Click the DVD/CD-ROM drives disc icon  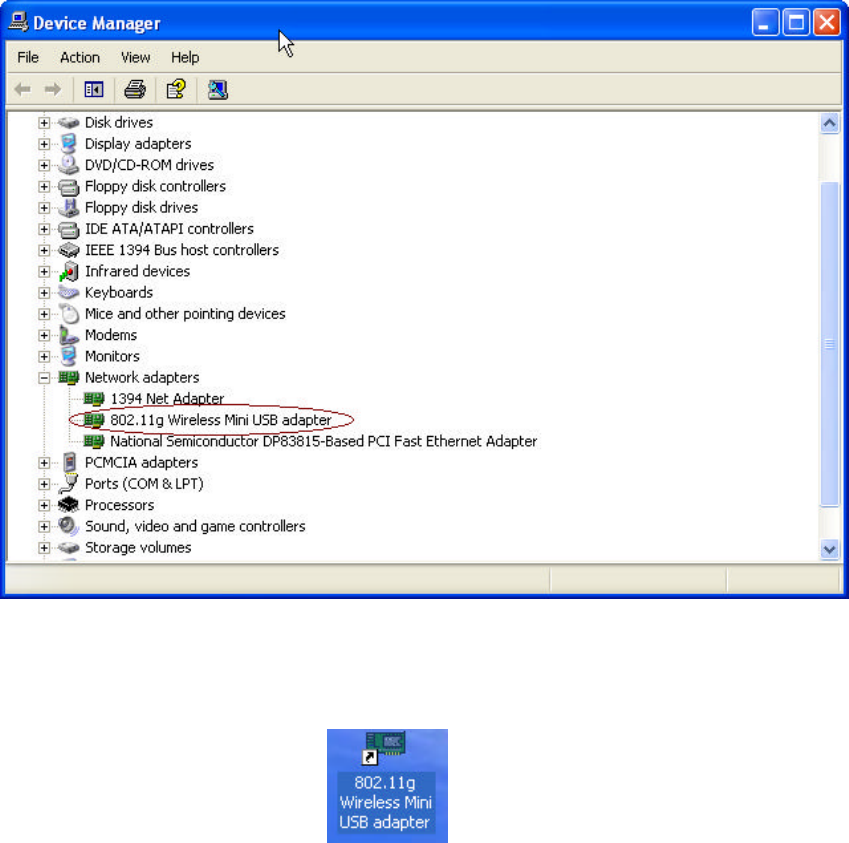click(69, 165)
